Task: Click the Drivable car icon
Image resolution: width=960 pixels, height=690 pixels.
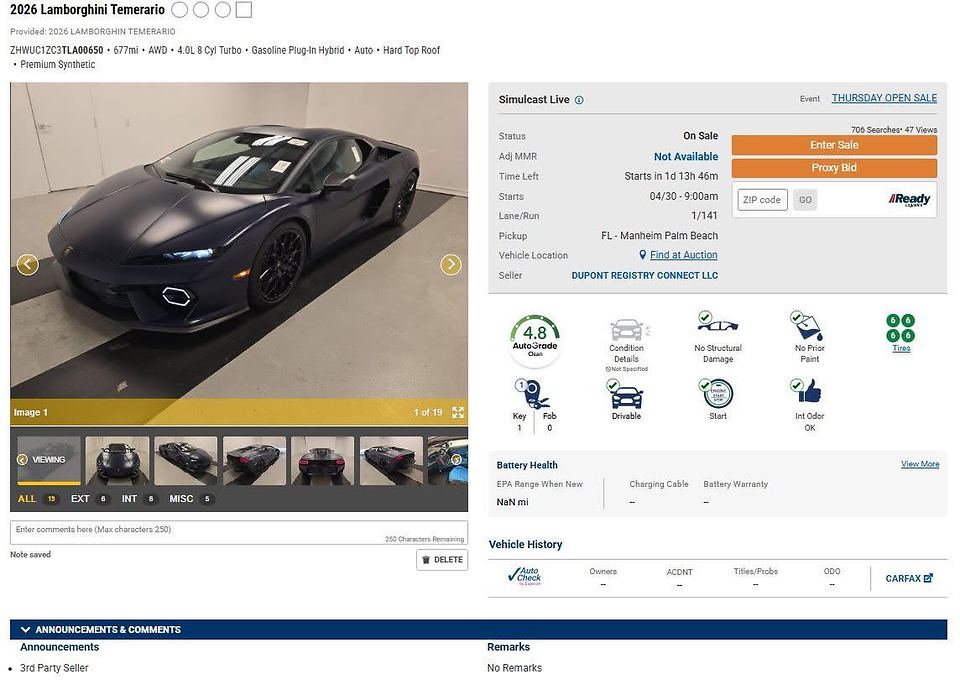Action: (x=626, y=395)
